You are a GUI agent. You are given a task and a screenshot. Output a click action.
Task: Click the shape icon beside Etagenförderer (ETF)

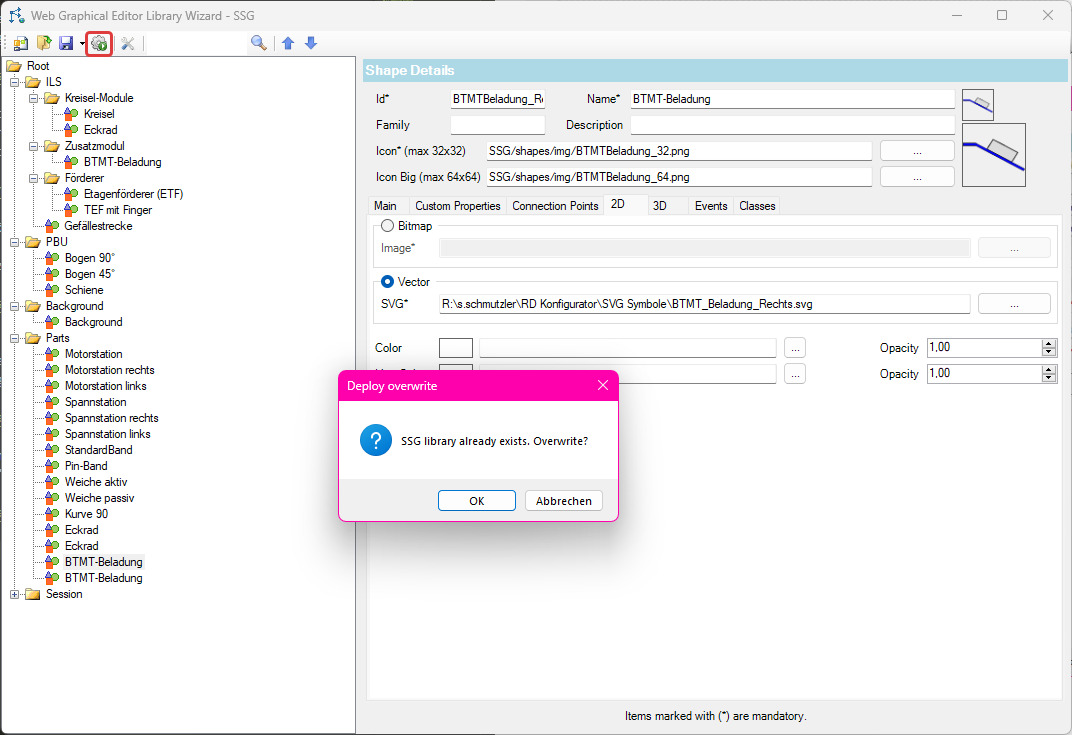coord(71,193)
